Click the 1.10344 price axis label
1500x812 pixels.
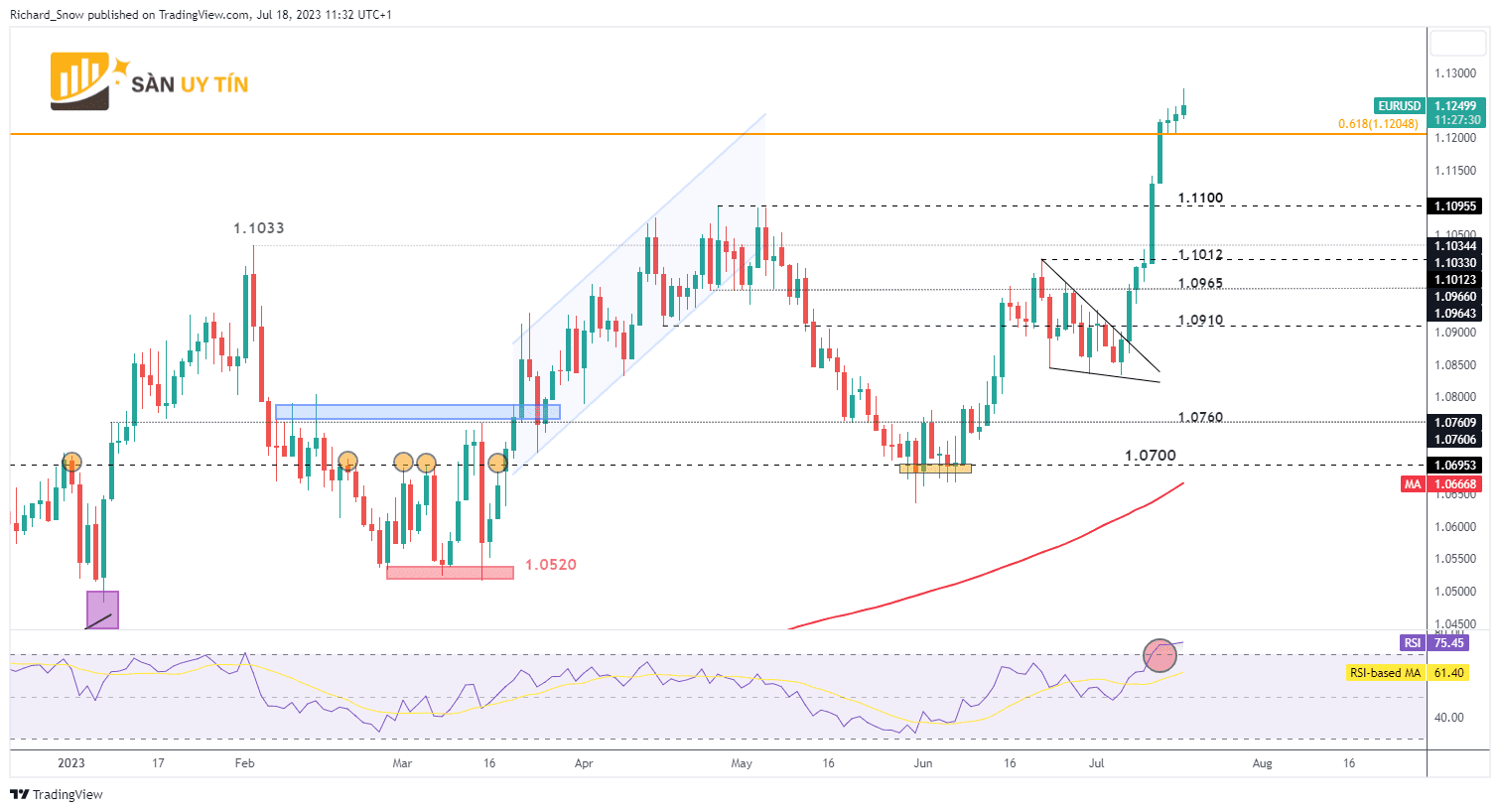click(x=1456, y=245)
